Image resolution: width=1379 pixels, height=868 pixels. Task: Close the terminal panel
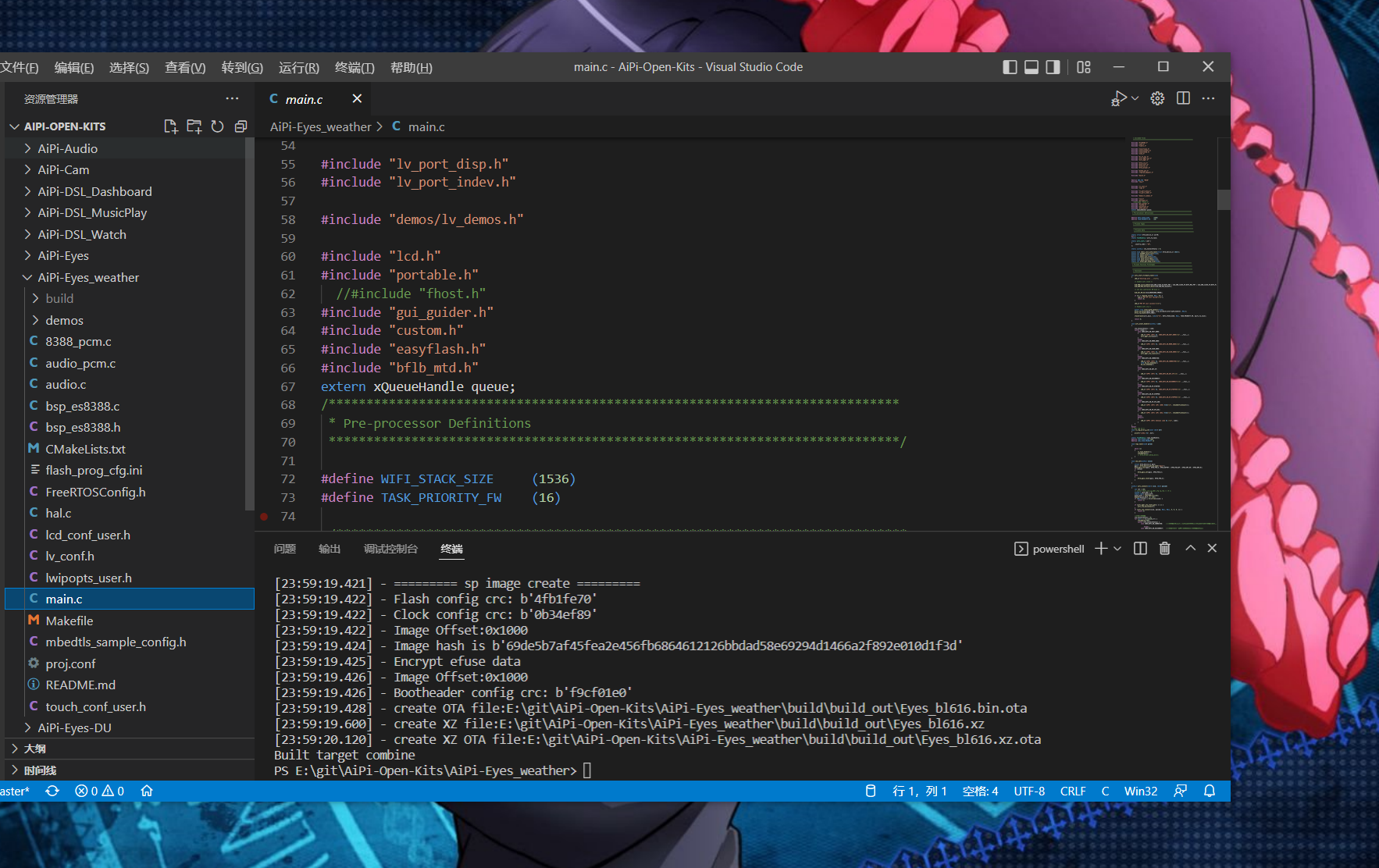[1212, 549]
